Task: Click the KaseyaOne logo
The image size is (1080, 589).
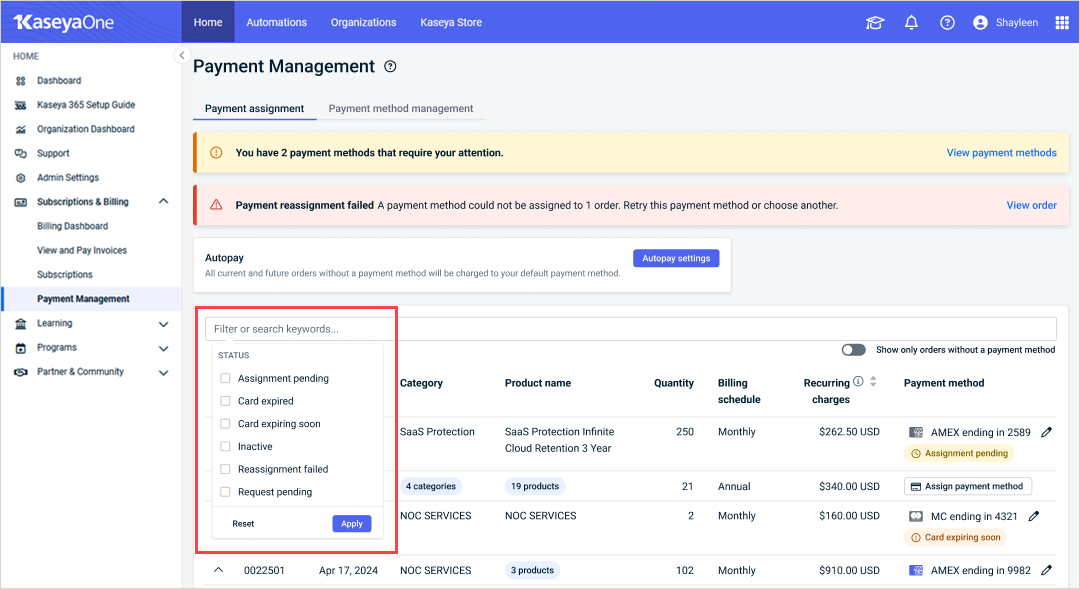Action: (x=63, y=23)
